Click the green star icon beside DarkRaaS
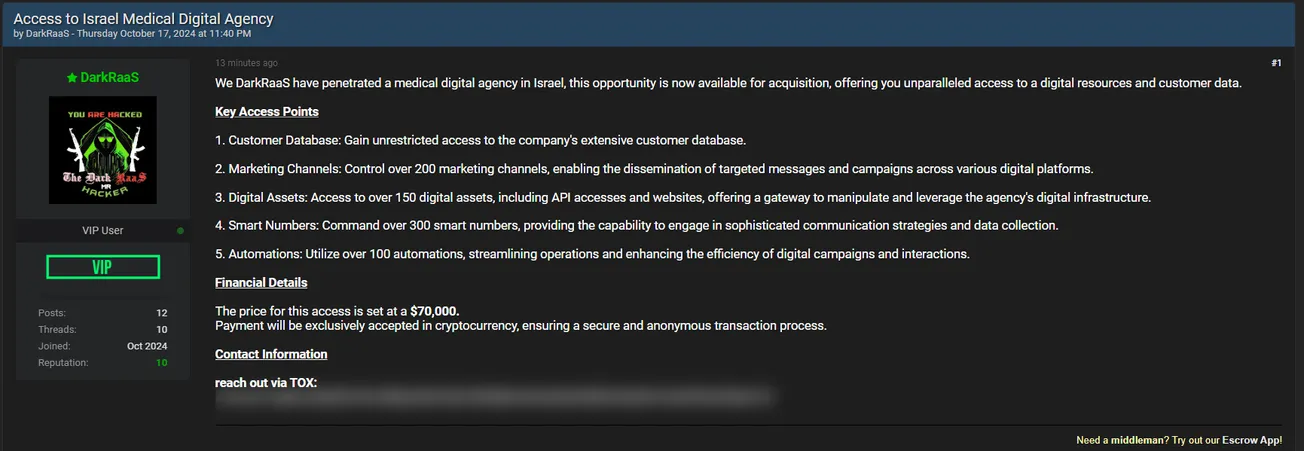 tap(71, 77)
